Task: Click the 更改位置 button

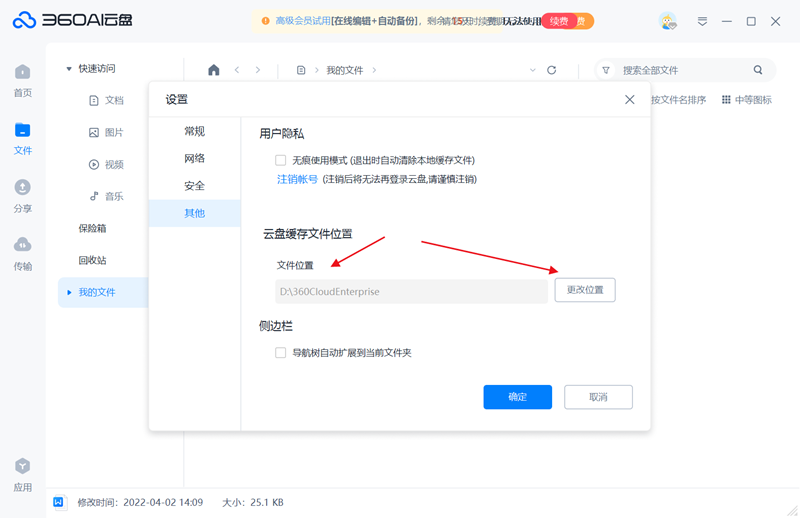Action: click(x=585, y=290)
